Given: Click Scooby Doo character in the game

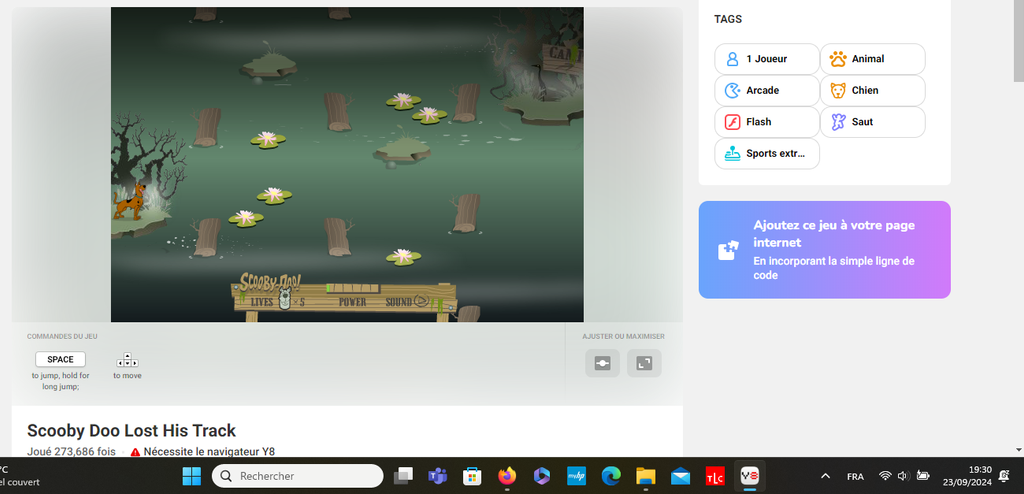Looking at the screenshot, I should (x=131, y=202).
